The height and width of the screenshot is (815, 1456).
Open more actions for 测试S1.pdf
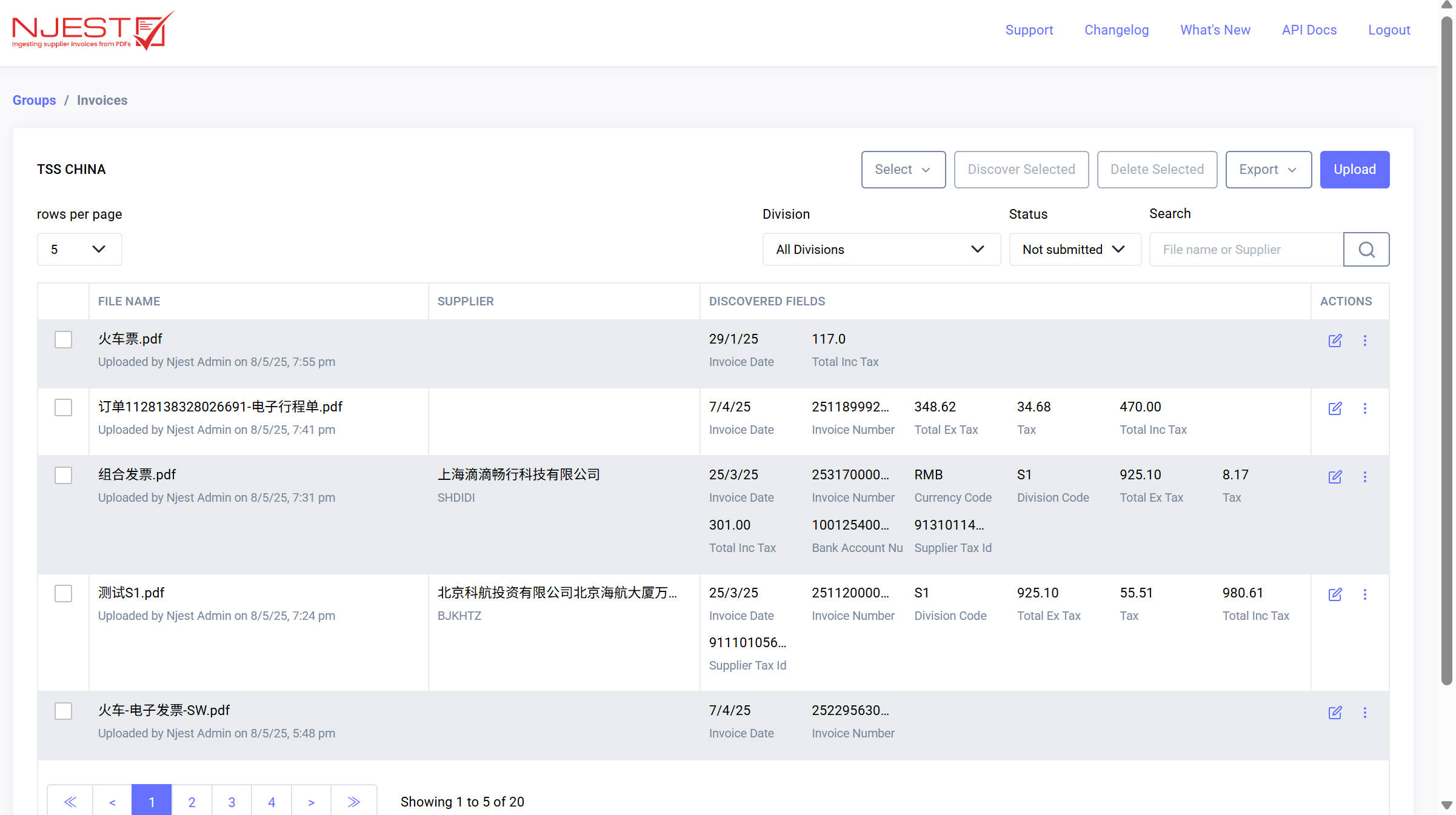click(1365, 594)
